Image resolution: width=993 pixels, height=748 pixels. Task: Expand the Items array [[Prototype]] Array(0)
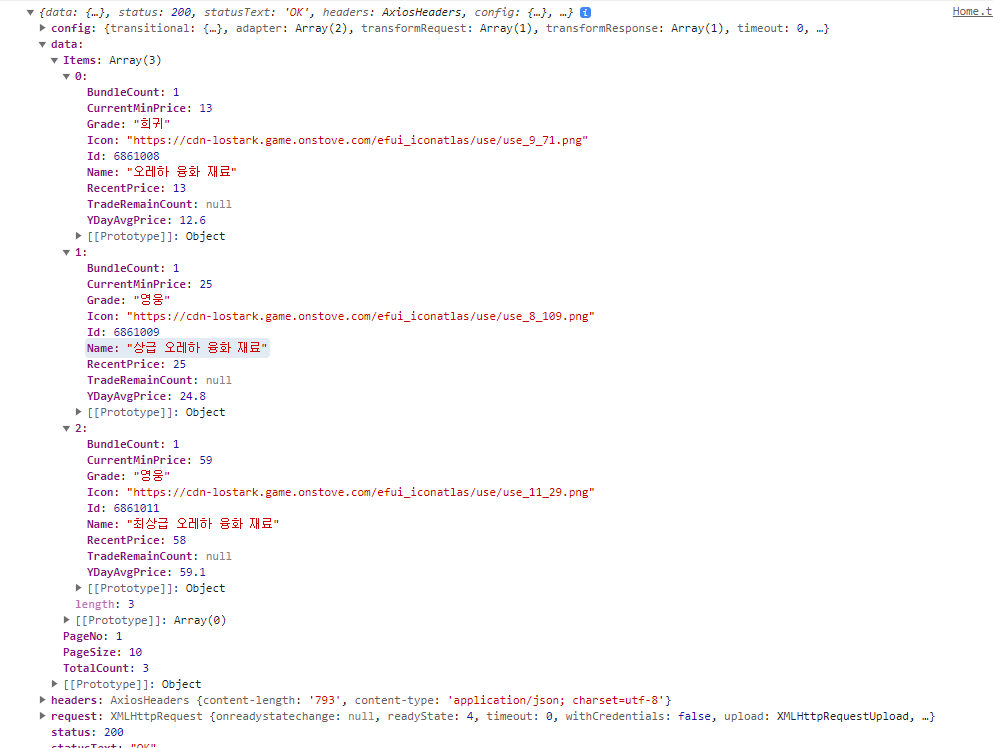click(67, 620)
